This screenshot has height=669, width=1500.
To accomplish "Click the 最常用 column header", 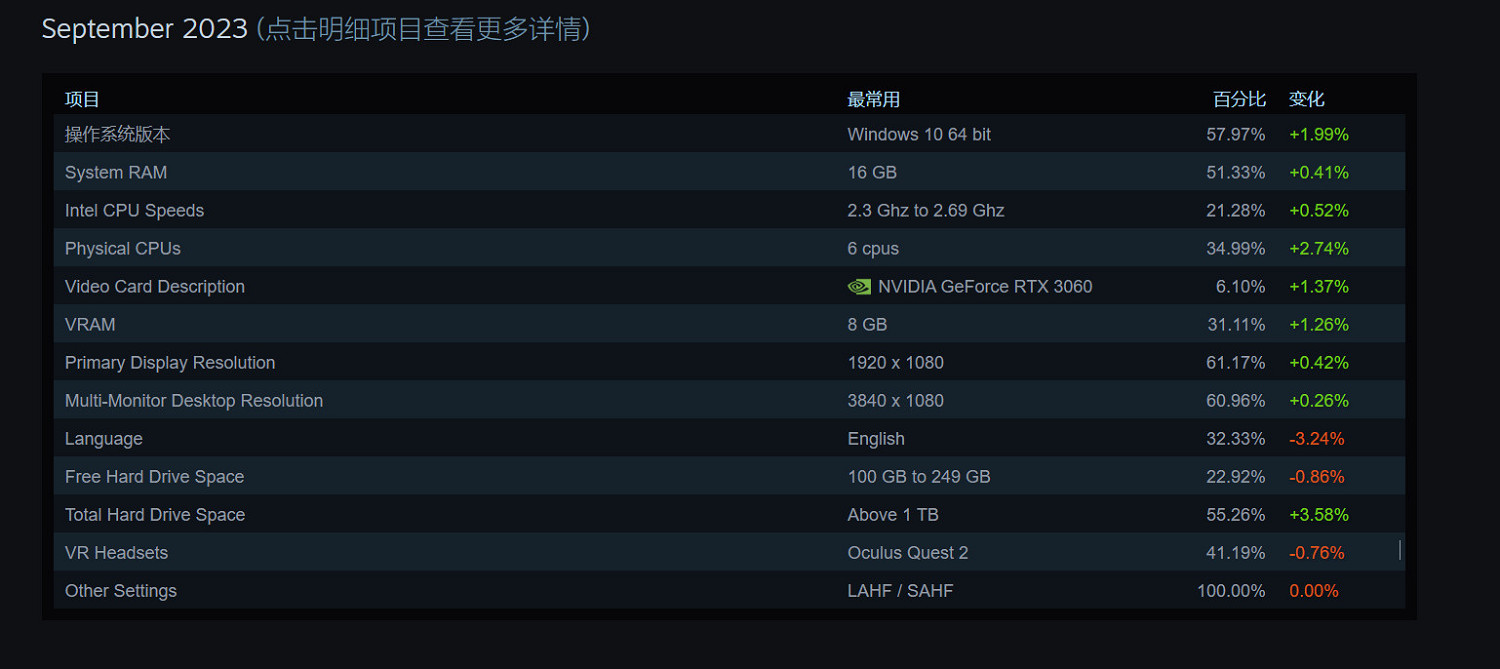I will click(x=872, y=98).
